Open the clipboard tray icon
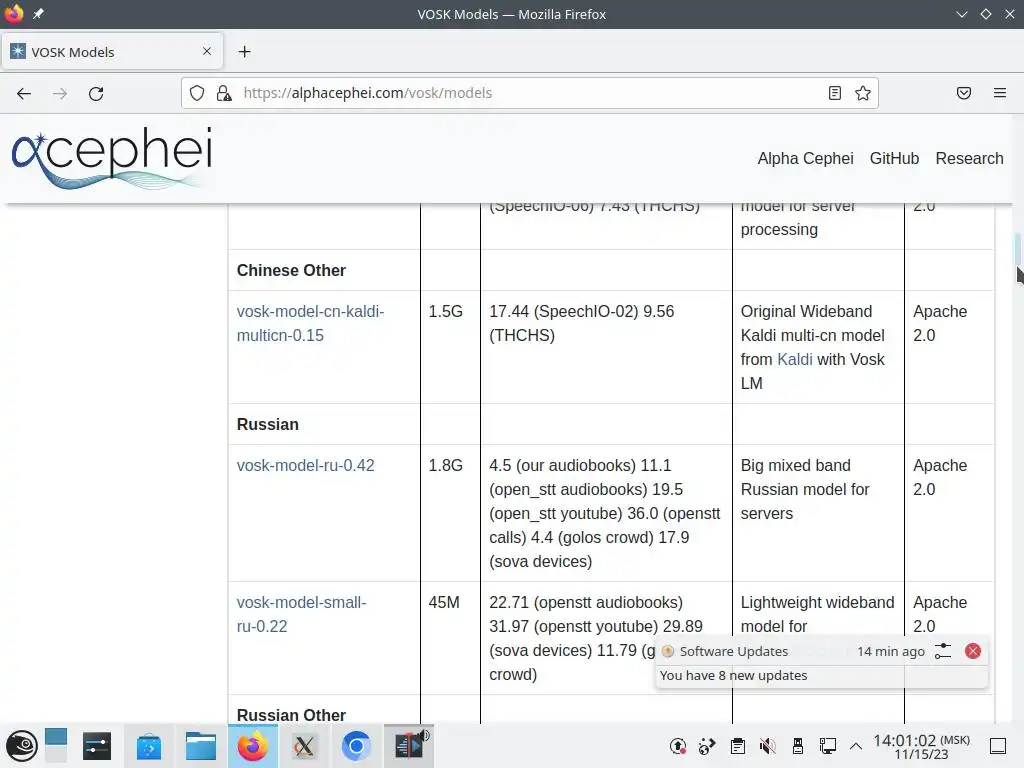The height and width of the screenshot is (768, 1024). click(738, 746)
